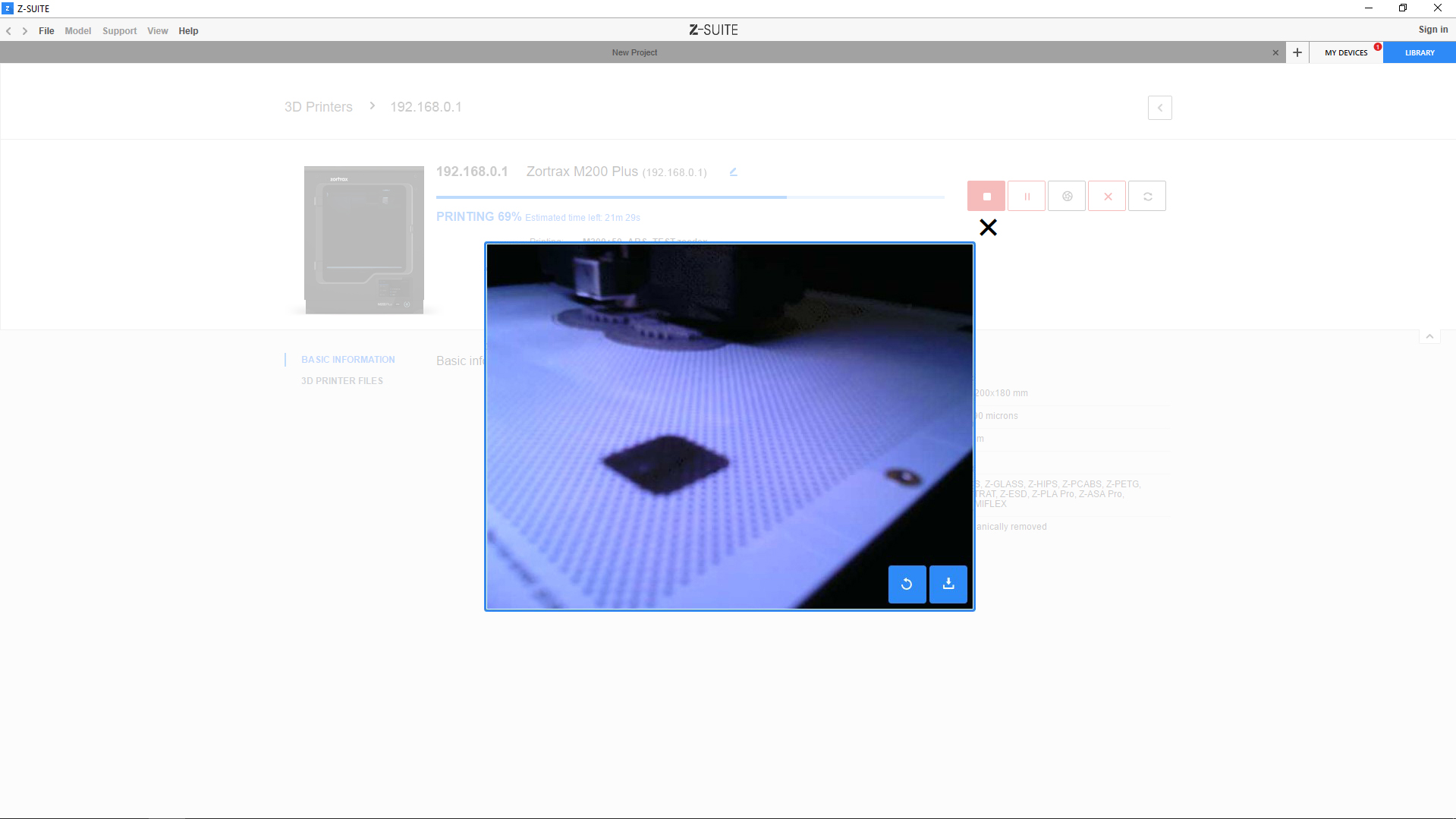This screenshot has height=819, width=1456.
Task: Click the Zortrax M200 Plus model name
Action: click(582, 172)
